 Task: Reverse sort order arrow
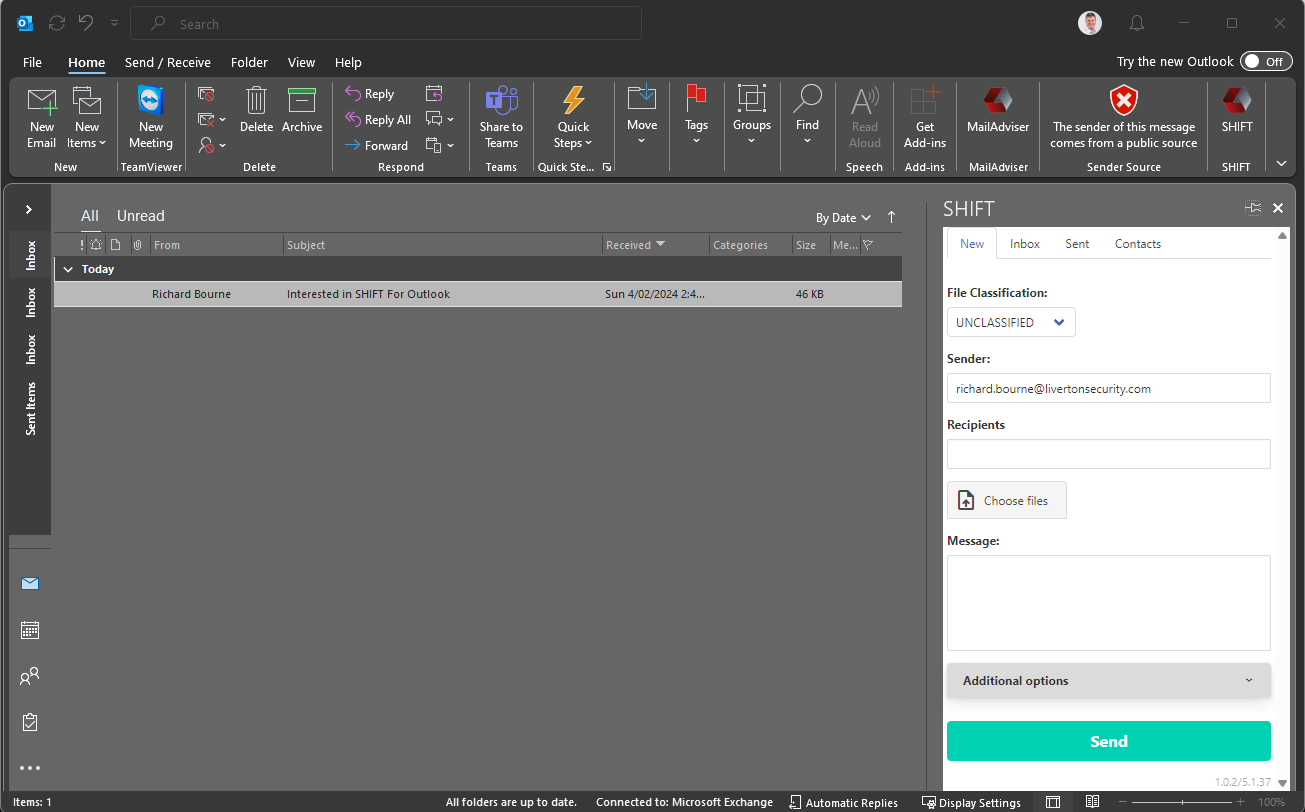891,217
